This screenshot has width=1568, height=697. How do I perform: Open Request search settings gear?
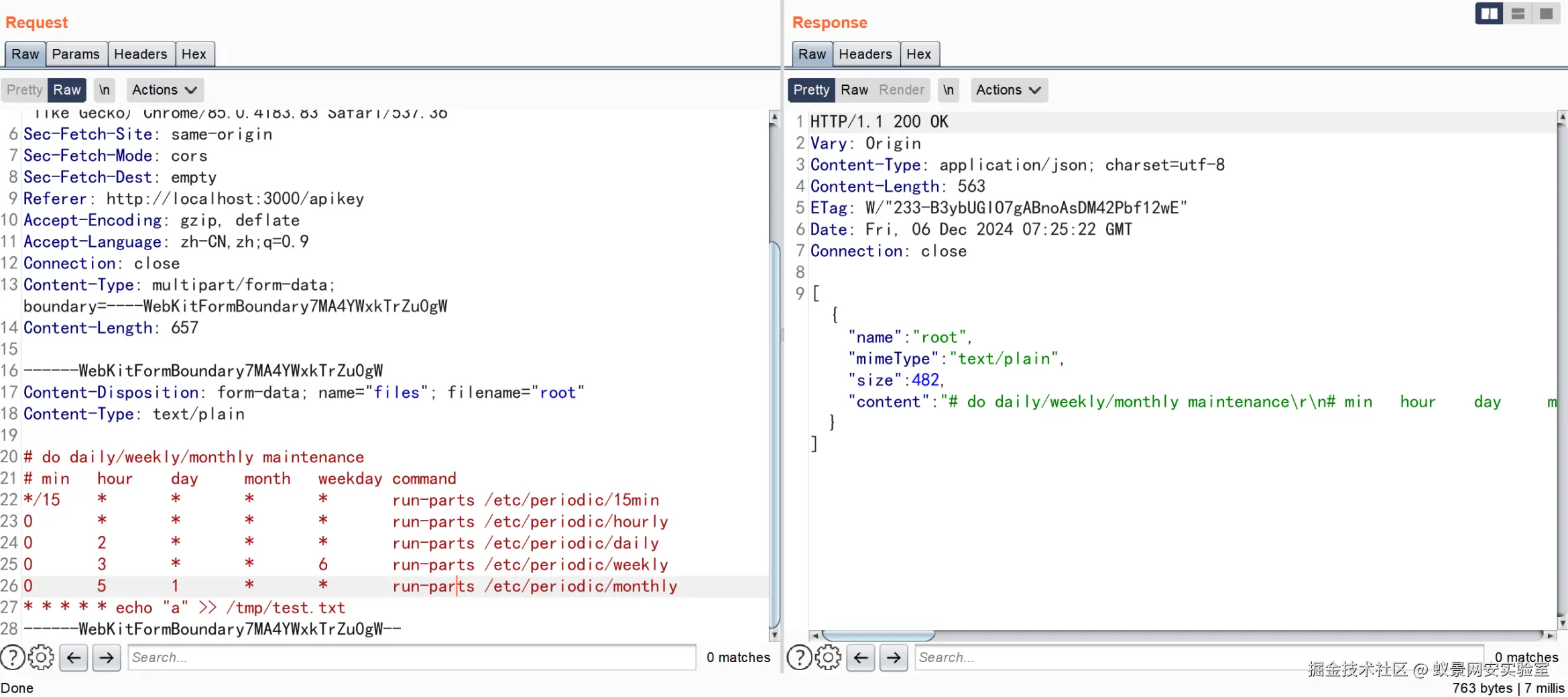coord(41,657)
